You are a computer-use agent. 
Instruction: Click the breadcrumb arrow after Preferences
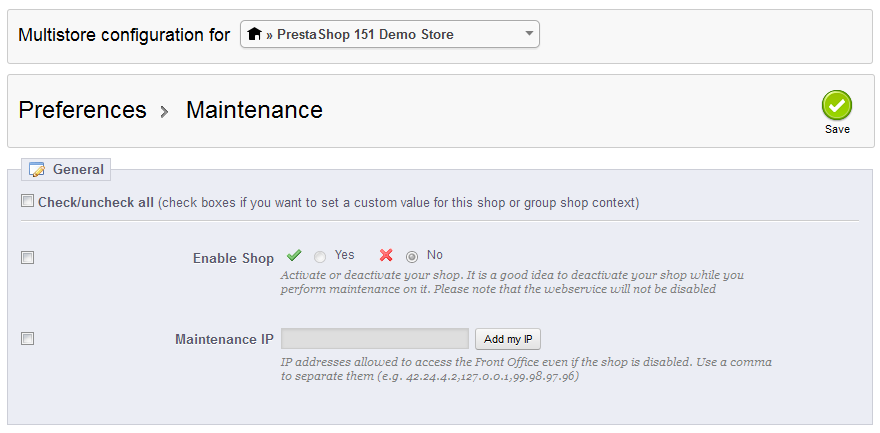pos(166,111)
